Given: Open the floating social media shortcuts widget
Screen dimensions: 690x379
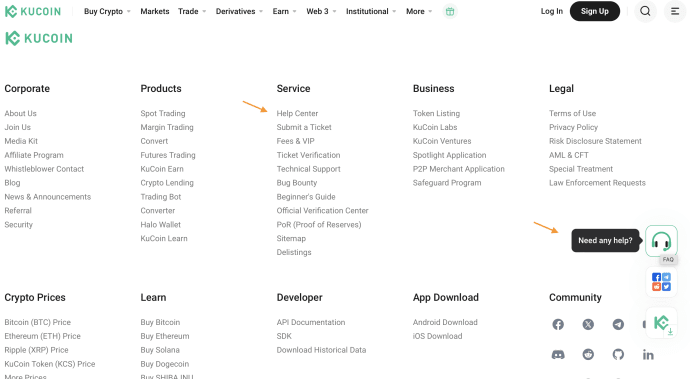Looking at the screenshot, I should click(x=661, y=282).
